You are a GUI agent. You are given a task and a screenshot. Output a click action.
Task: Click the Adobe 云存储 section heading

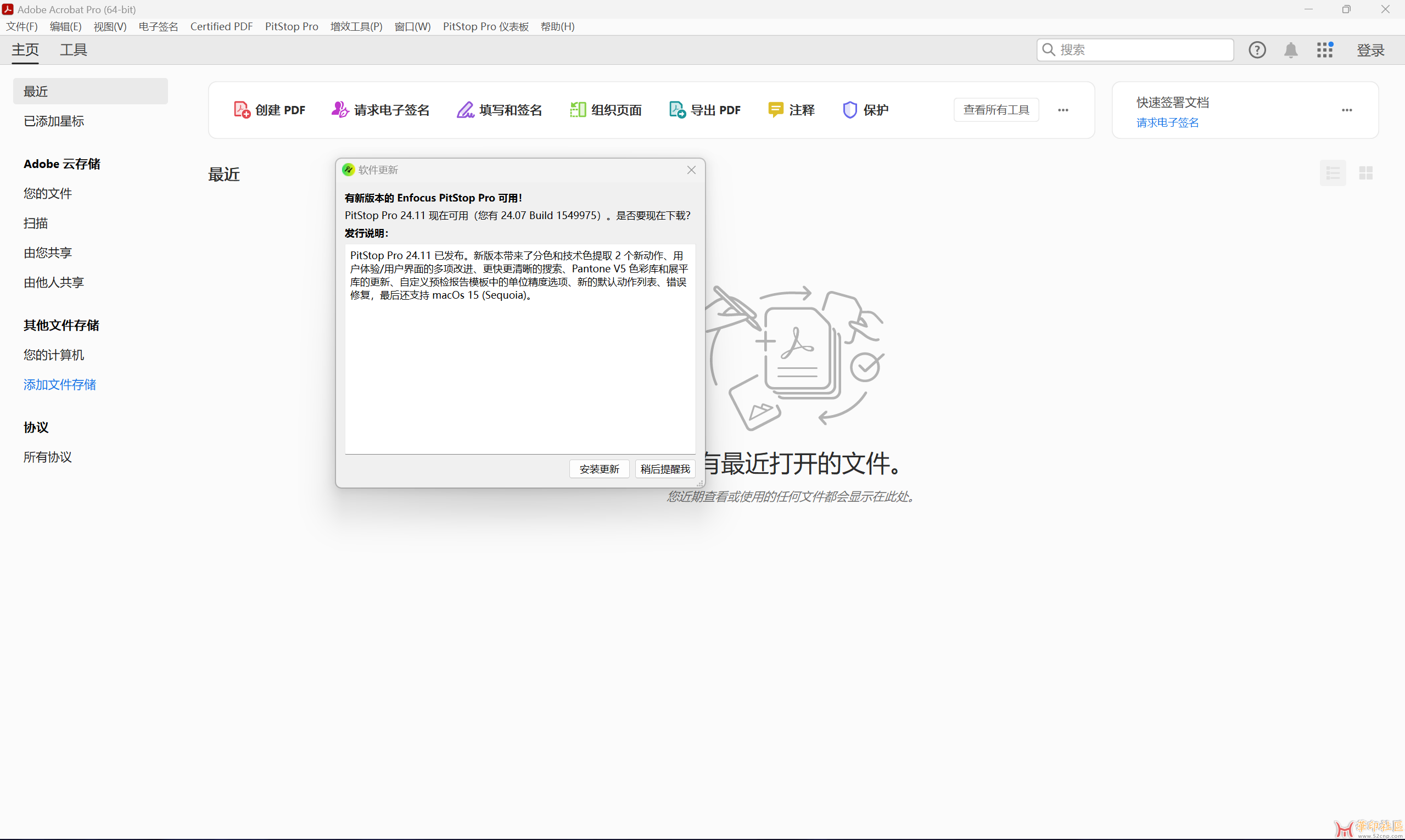coord(61,164)
